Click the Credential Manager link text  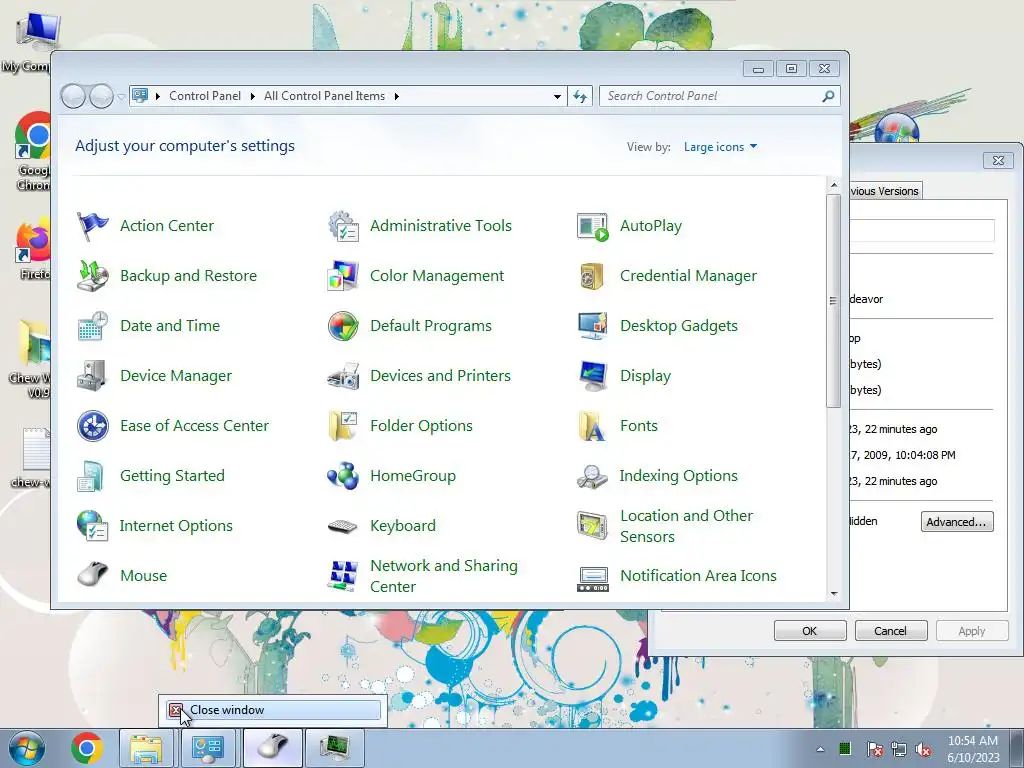point(688,276)
